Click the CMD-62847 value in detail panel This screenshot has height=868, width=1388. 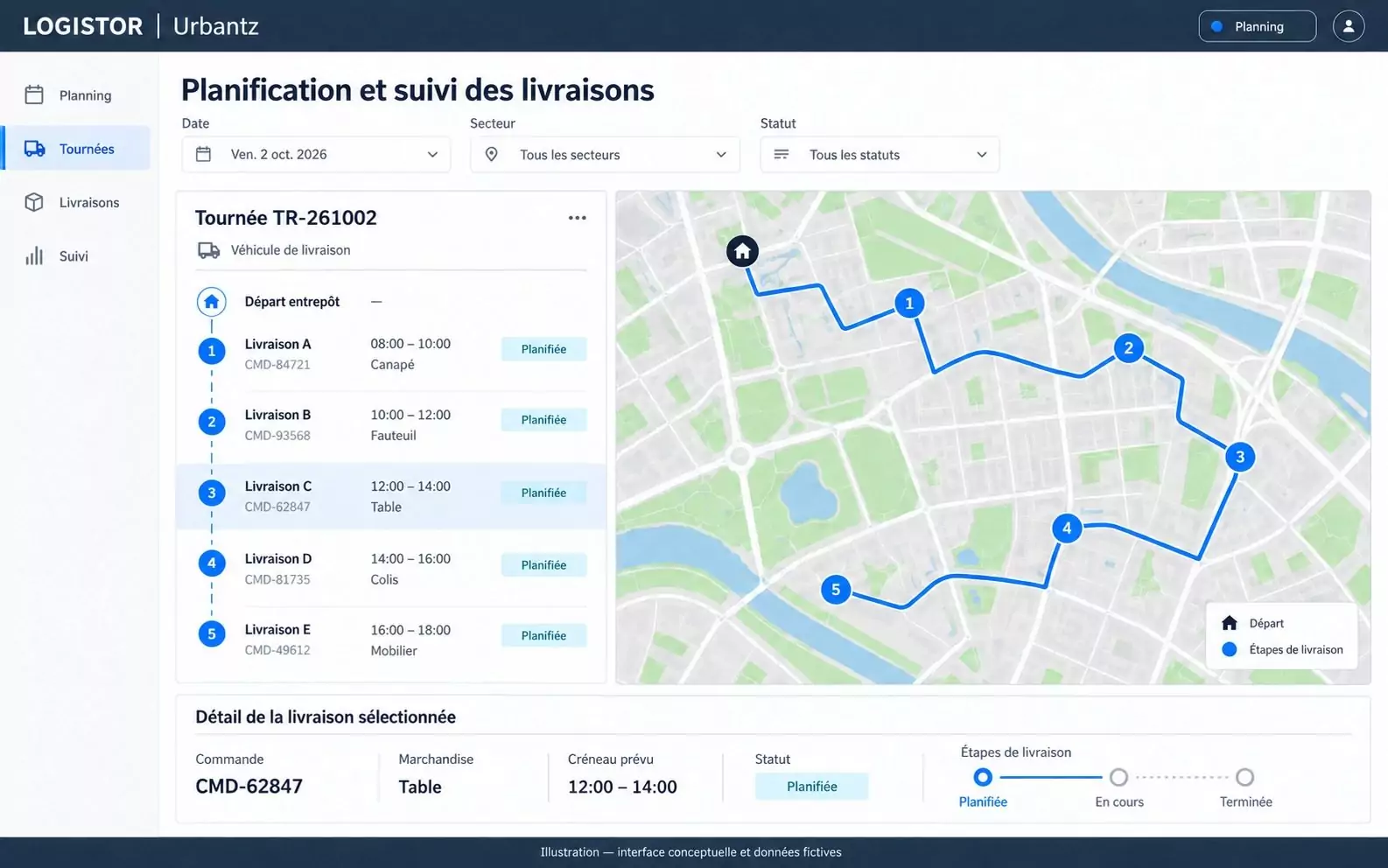click(249, 787)
